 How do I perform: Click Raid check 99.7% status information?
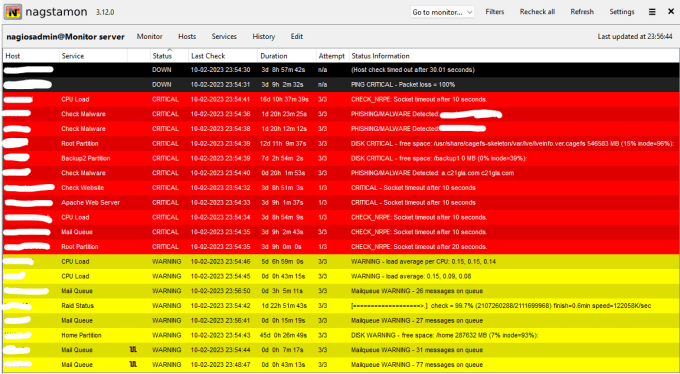click(501, 306)
